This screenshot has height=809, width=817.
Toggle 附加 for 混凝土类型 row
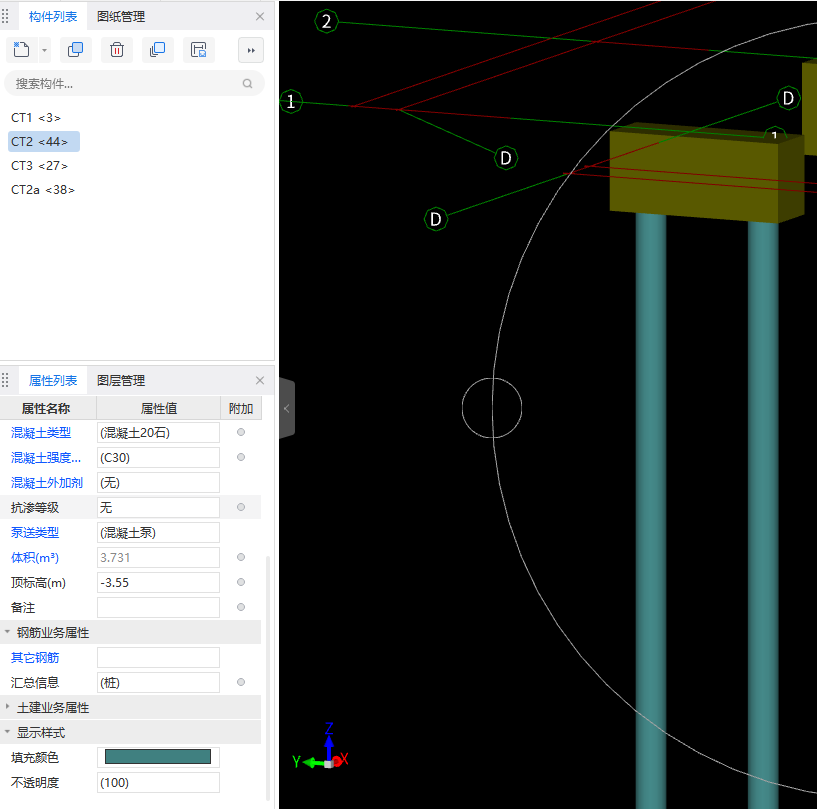[x=241, y=432]
